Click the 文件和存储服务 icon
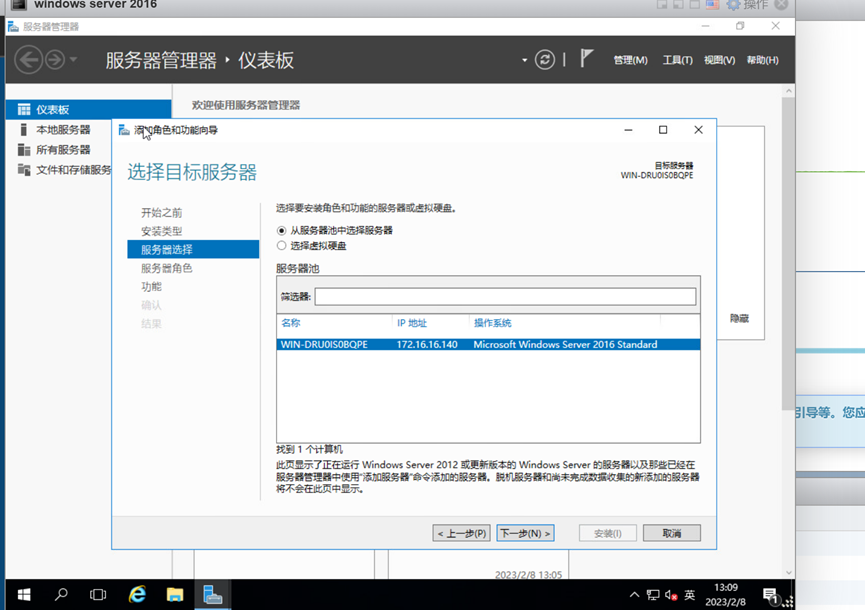This screenshot has width=865, height=610. (24, 169)
